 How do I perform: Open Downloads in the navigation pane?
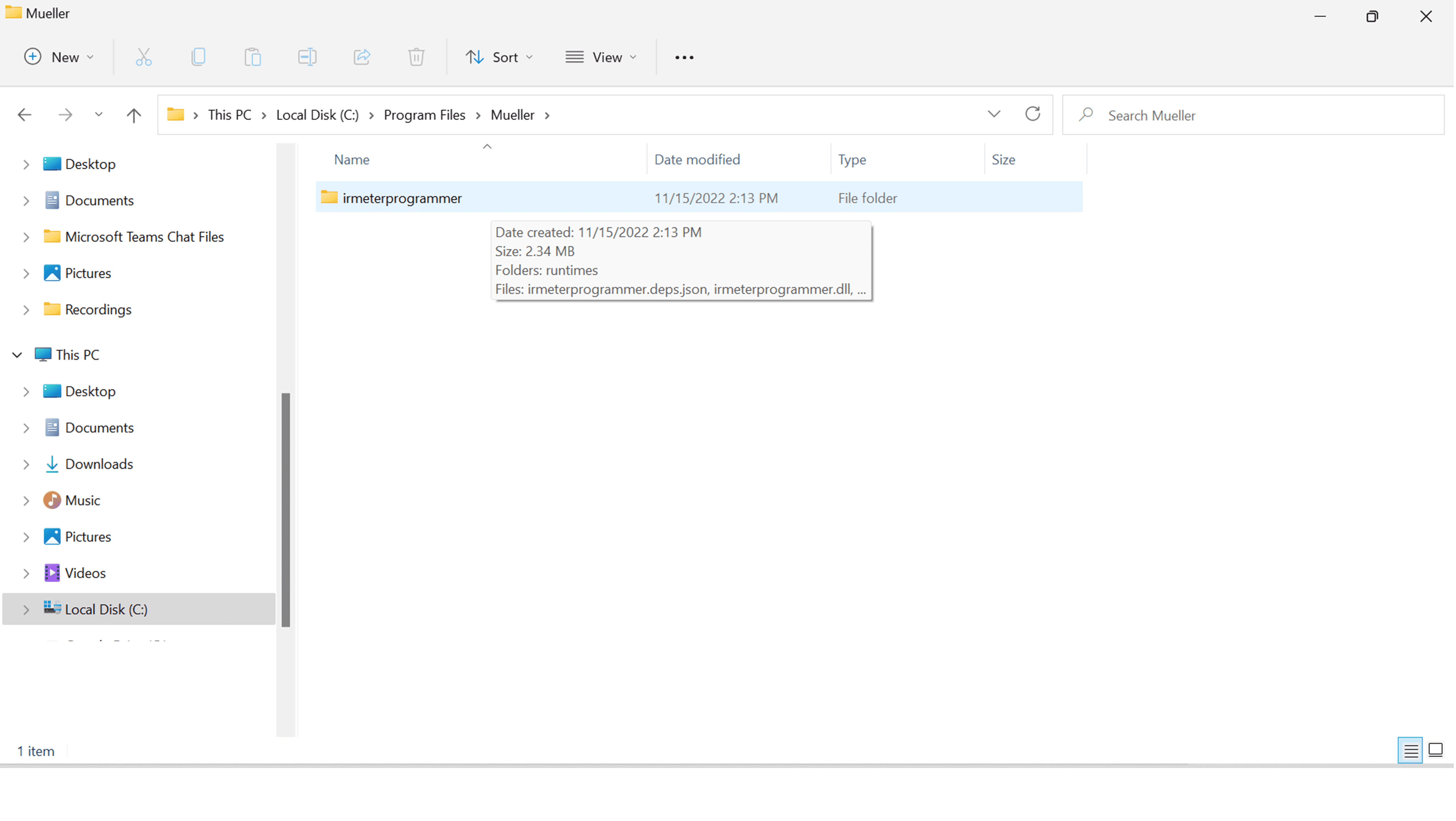[x=100, y=464]
